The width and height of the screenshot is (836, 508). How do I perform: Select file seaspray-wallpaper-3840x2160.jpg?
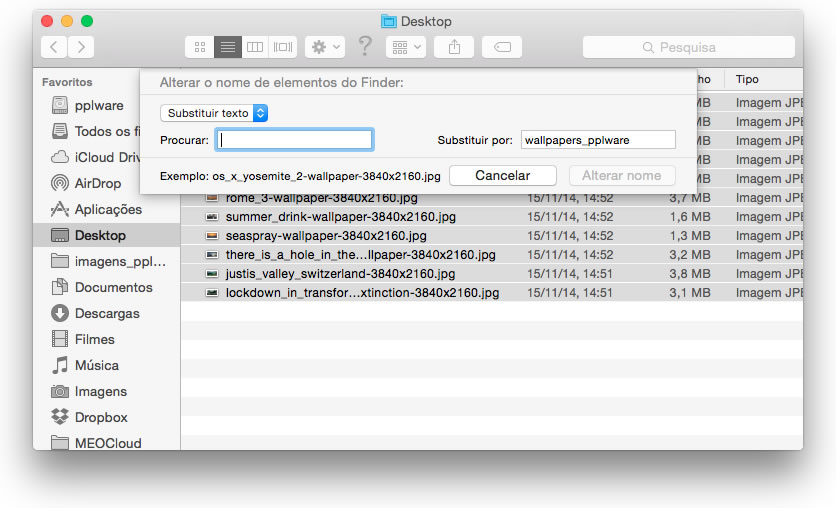(x=326, y=236)
